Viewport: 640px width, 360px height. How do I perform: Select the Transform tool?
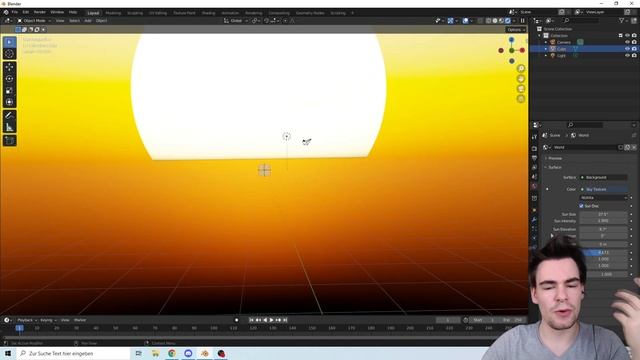click(9, 102)
